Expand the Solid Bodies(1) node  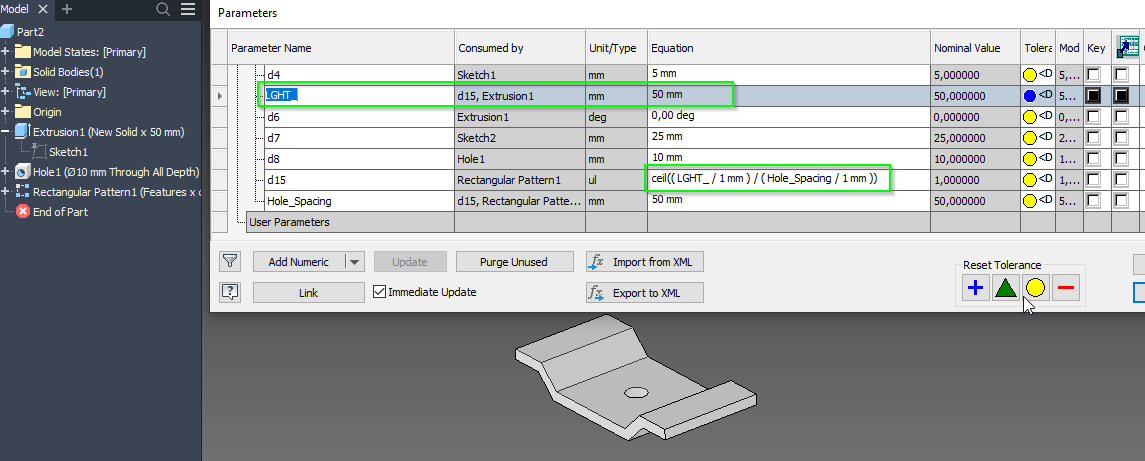point(5,72)
